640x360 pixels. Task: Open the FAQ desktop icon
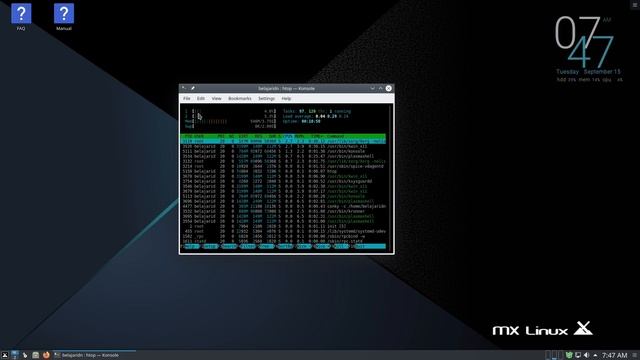click(21, 16)
